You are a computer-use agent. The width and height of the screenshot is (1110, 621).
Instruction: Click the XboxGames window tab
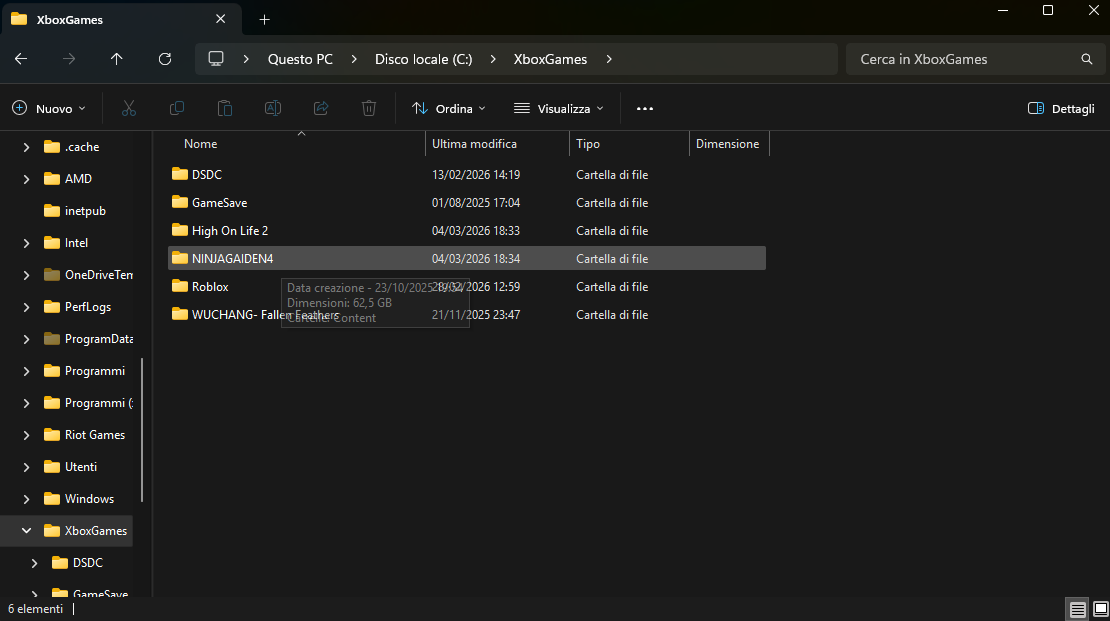click(120, 19)
